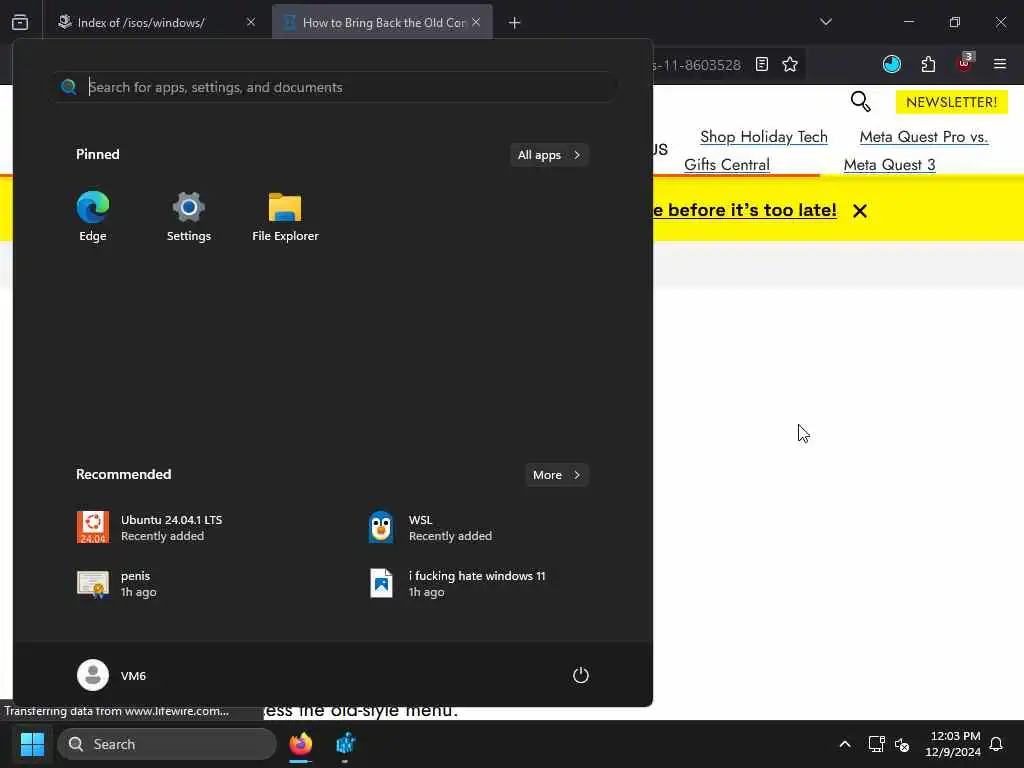Click the 'Pinned' section heading
The height and width of the screenshot is (768, 1024).
pyautogui.click(x=97, y=154)
